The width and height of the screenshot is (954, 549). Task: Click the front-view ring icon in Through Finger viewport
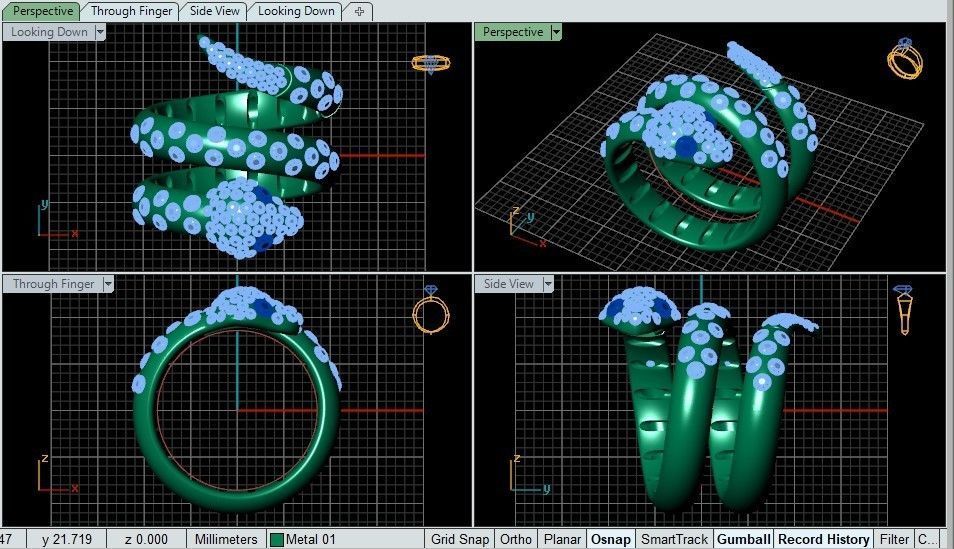[x=431, y=310]
